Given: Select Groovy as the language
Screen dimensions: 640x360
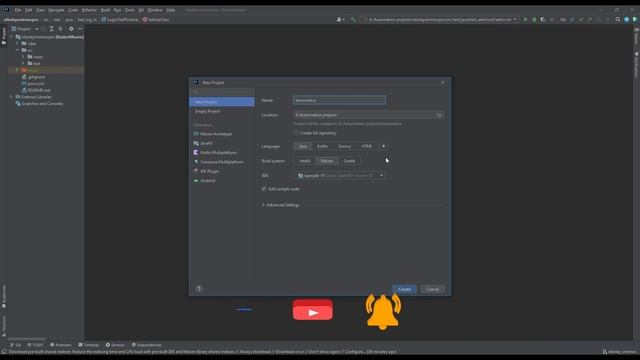Looking at the screenshot, I should 344,146.
